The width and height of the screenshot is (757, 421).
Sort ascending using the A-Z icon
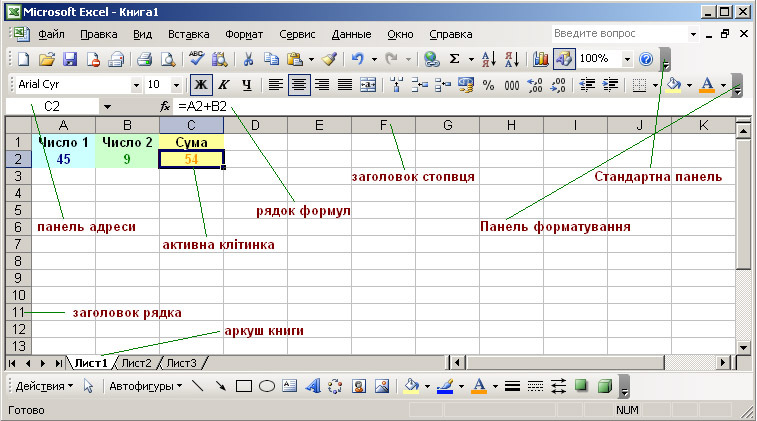pyautogui.click(x=488, y=59)
